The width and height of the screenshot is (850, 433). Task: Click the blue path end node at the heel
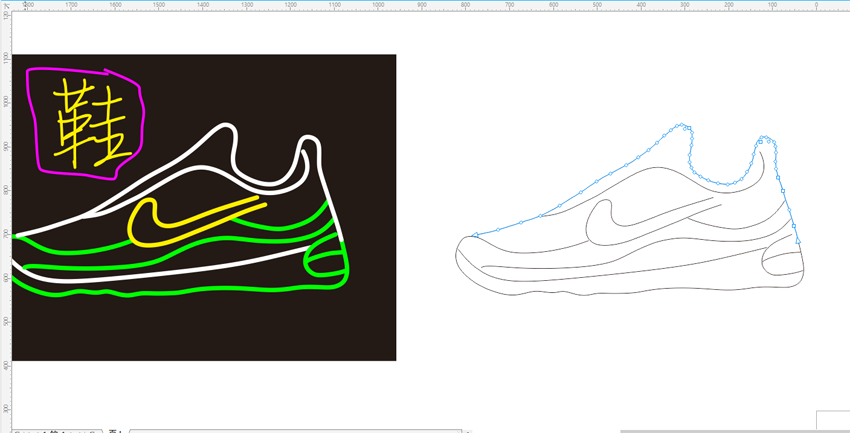pyautogui.click(x=798, y=240)
